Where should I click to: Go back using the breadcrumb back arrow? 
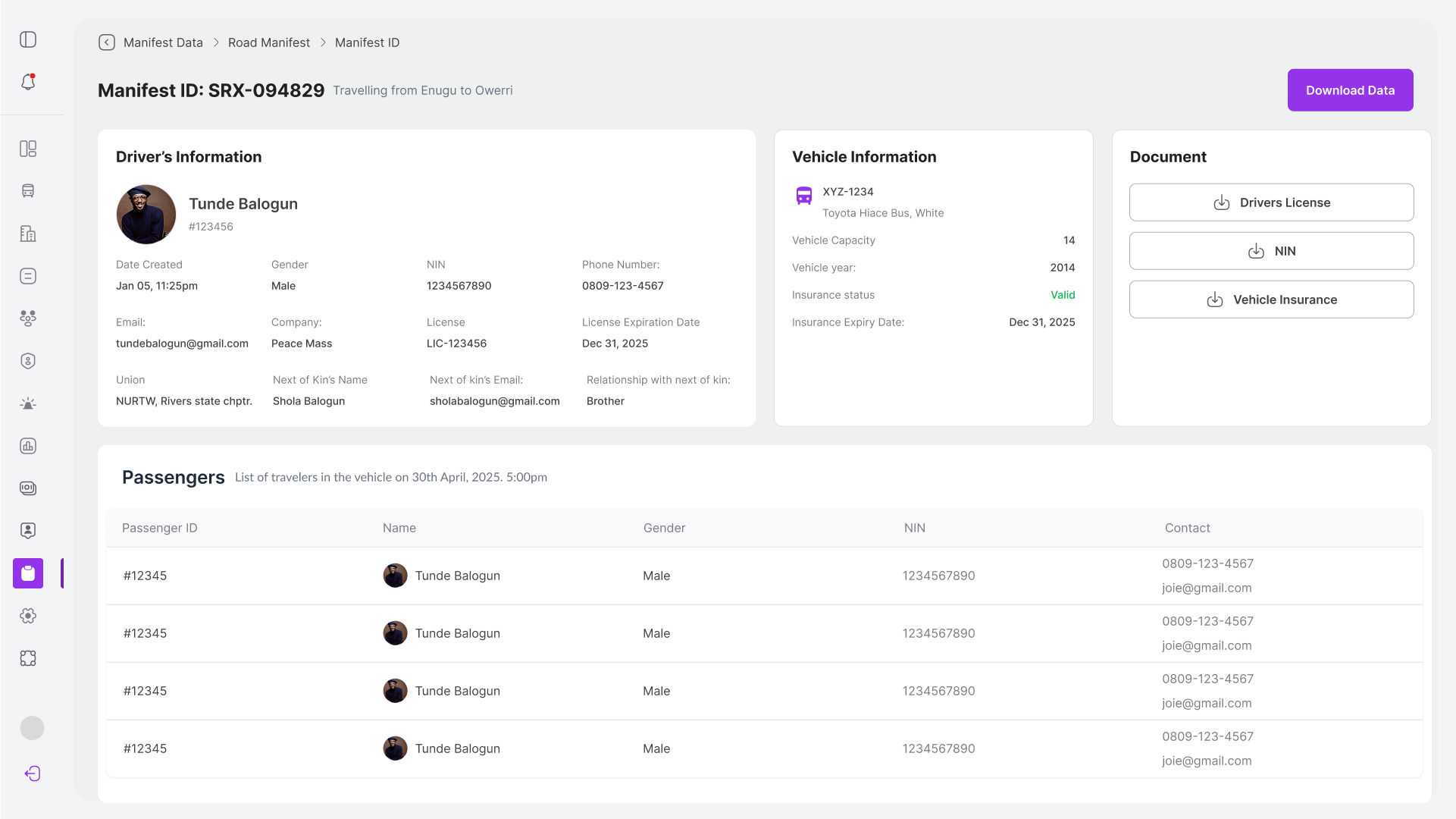click(107, 42)
